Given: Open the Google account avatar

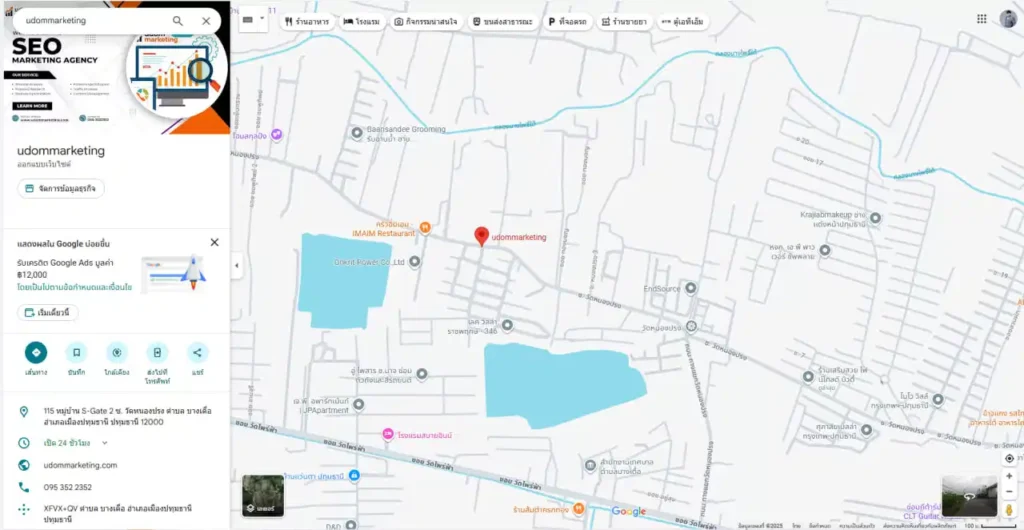Looking at the screenshot, I should 1008,19.
